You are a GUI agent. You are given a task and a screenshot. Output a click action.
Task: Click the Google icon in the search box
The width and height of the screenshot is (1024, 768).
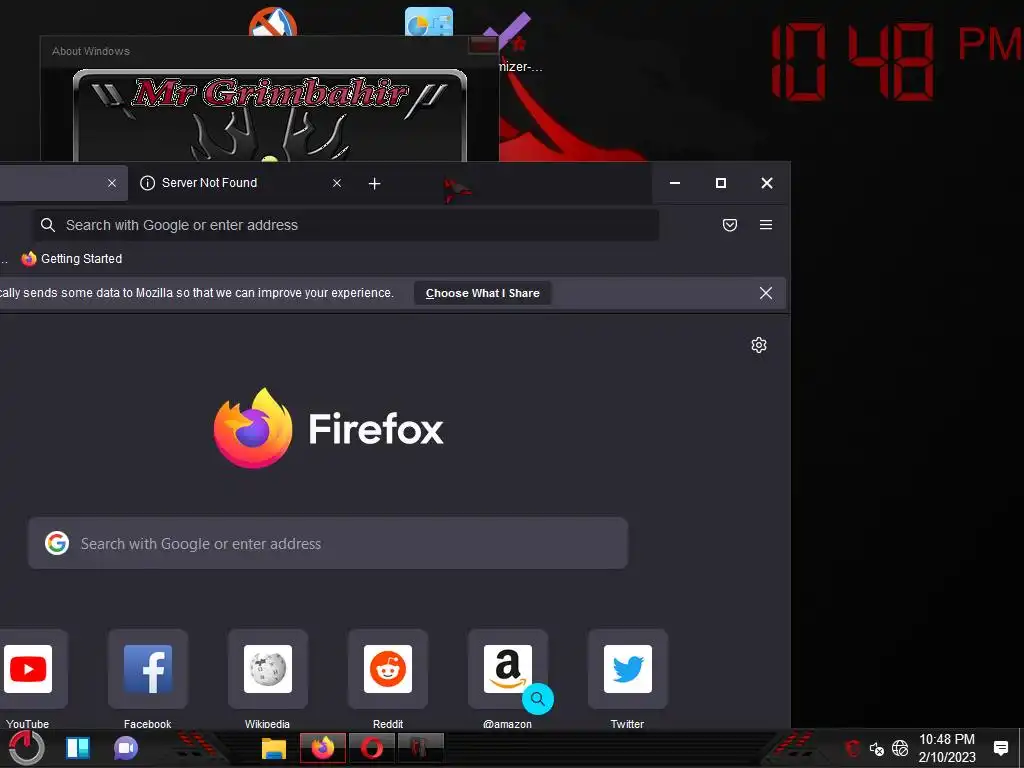pos(57,543)
